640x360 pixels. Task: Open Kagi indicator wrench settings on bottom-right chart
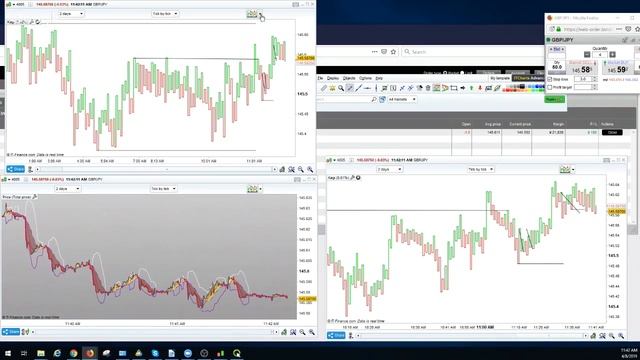tap(352, 178)
